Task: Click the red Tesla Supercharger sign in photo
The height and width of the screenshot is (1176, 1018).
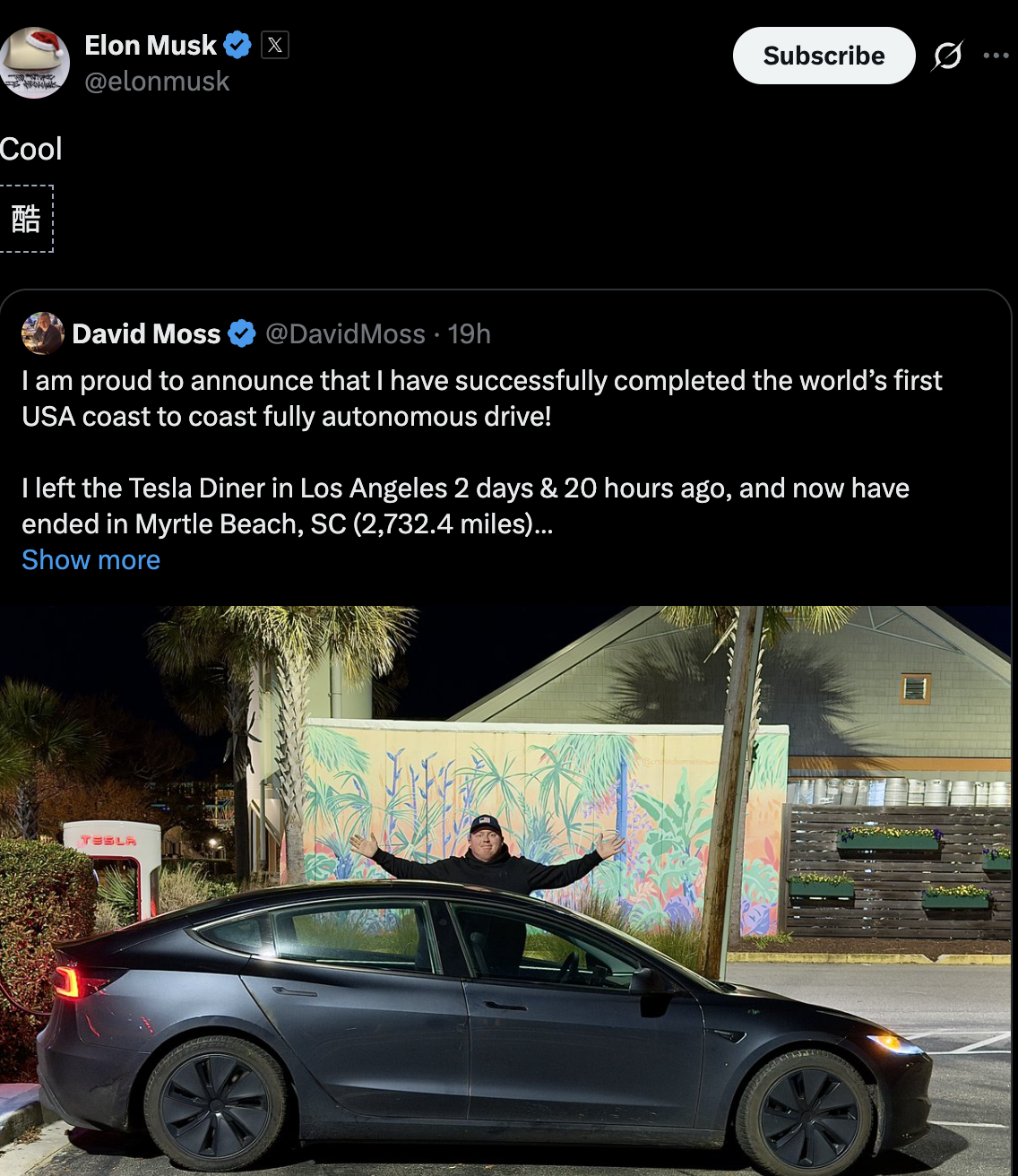Action: (x=108, y=841)
